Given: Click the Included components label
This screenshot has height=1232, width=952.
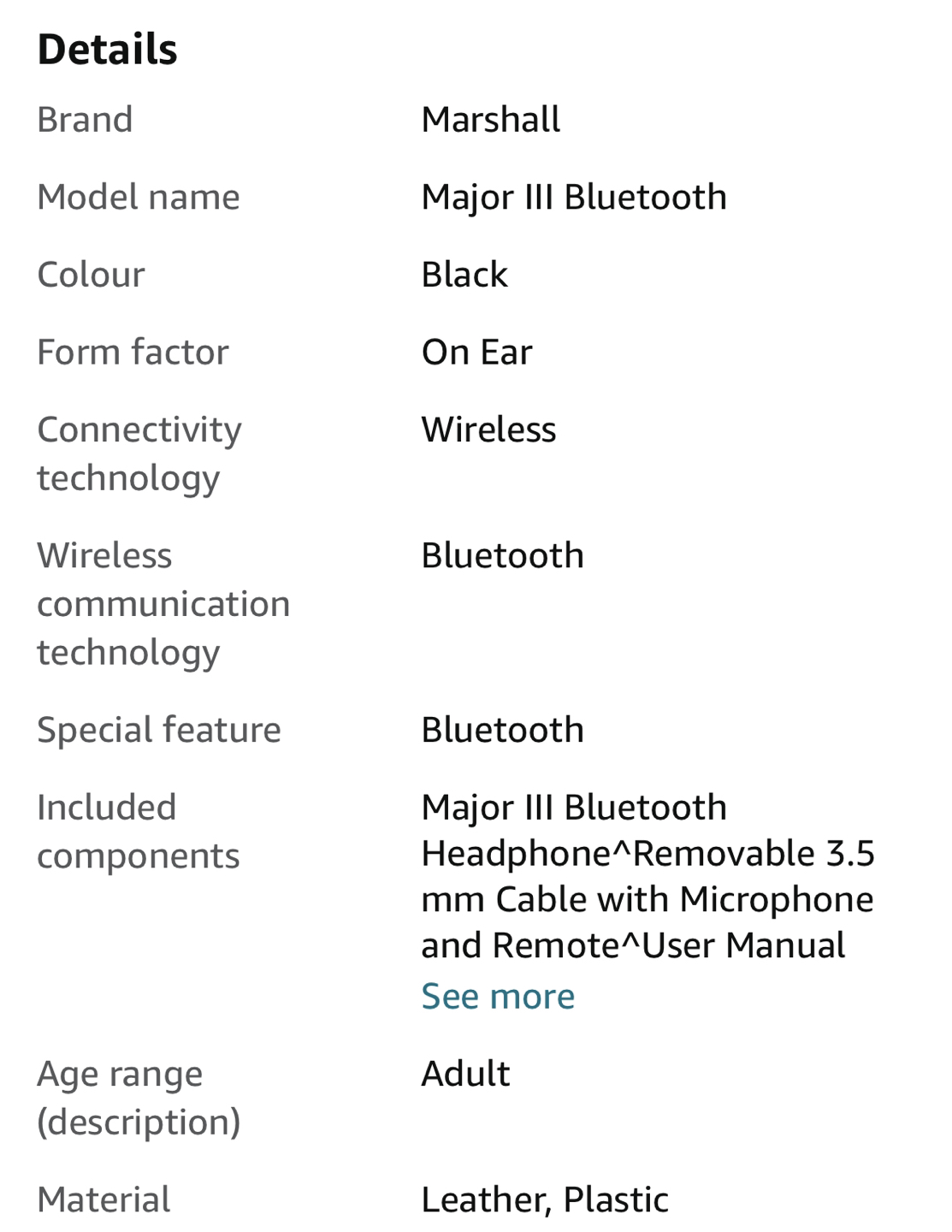Looking at the screenshot, I should point(139,832).
